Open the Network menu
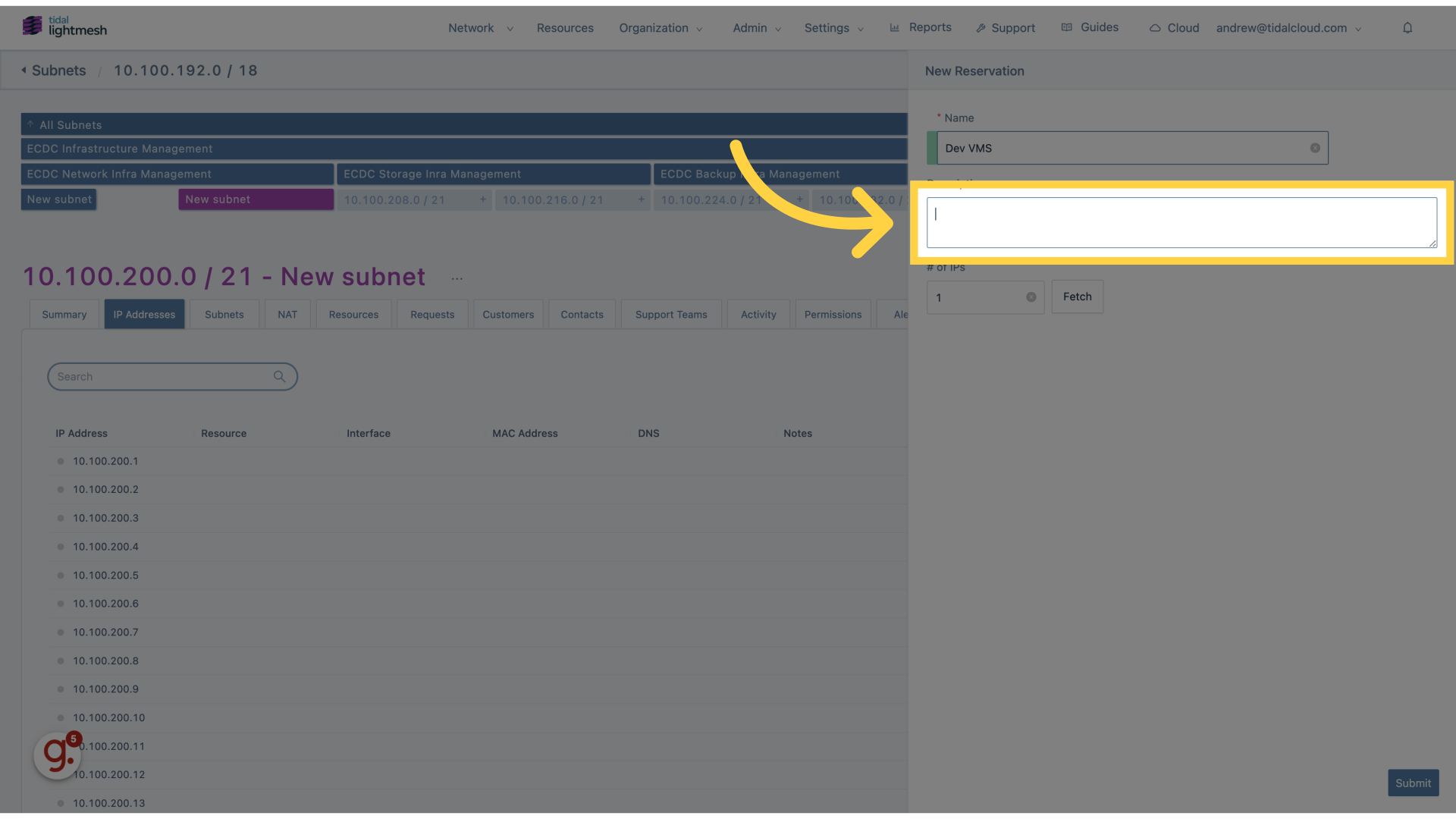This screenshot has height=819, width=1456. click(x=471, y=27)
